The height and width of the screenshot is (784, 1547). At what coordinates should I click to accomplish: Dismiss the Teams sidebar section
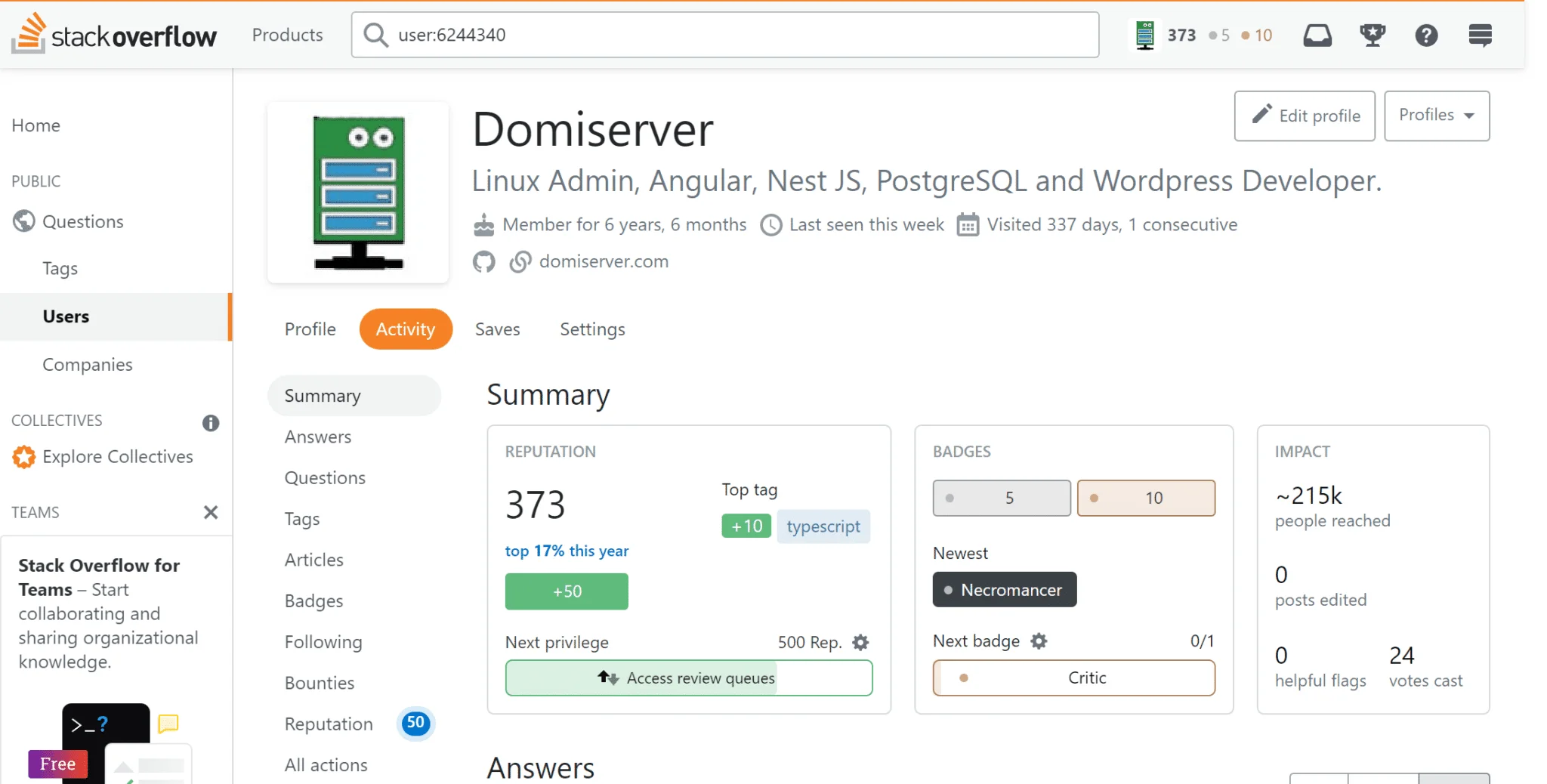pos(211,513)
